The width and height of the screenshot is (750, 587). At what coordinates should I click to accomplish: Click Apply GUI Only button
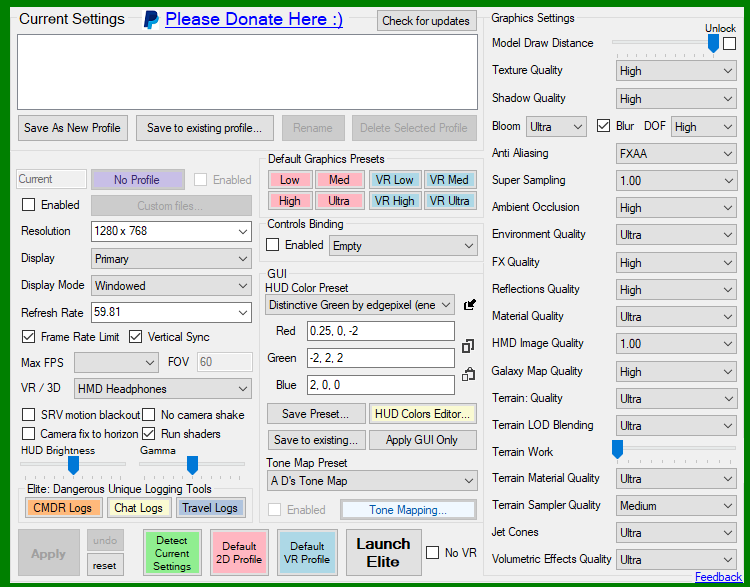click(423, 440)
